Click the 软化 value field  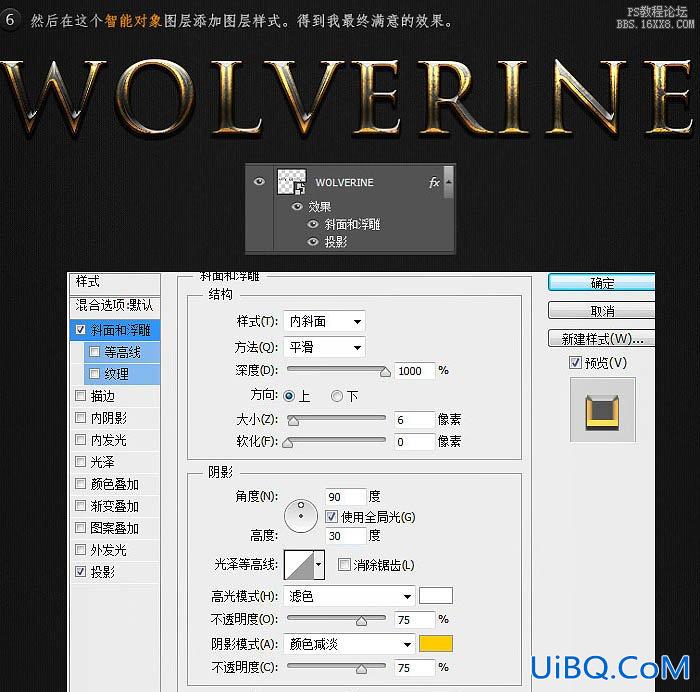tap(414, 442)
